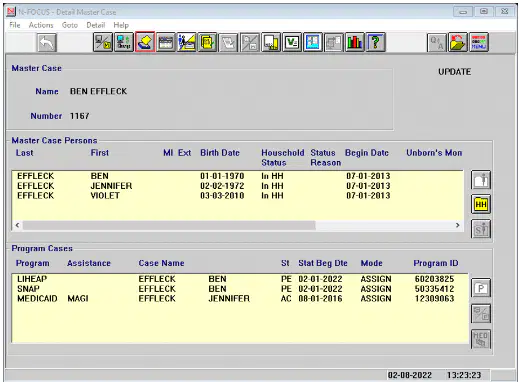Click the greyed documents icon before the bar chart
The image size is (519, 382).
[x=334, y=42]
